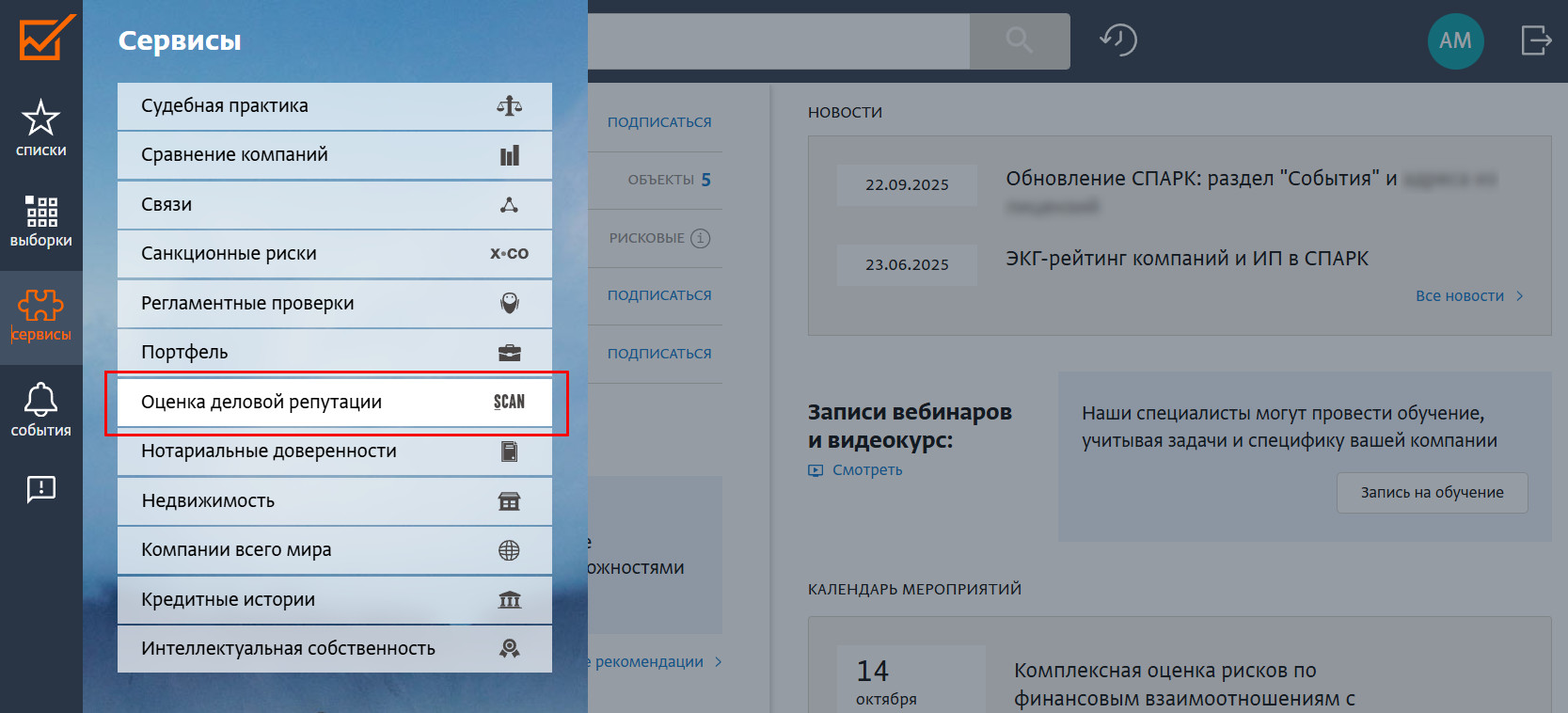
Task: Click the AM user avatar
Action: [x=1454, y=40]
